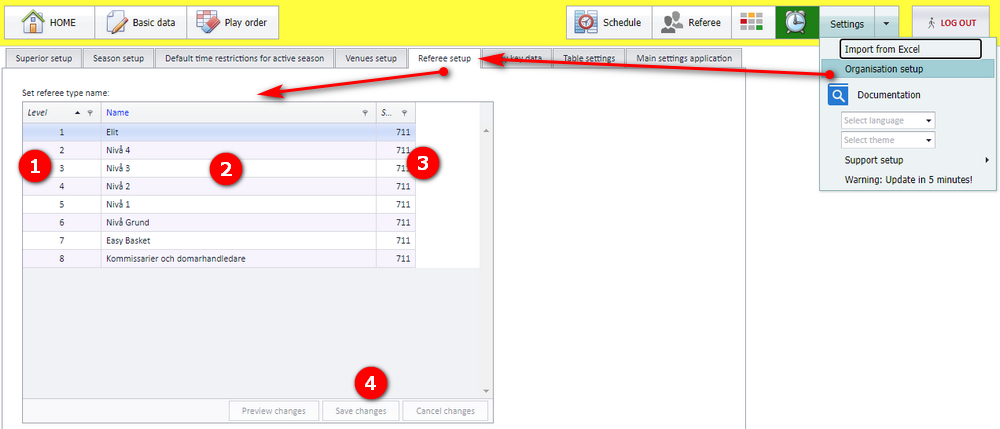The height and width of the screenshot is (429, 1000).
Task: Click the filter icon in Name column
Action: (365, 113)
